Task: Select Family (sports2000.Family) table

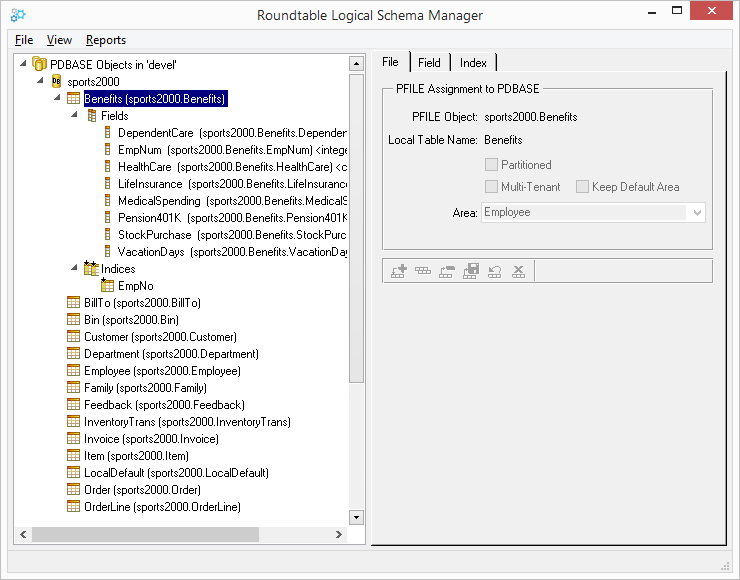Action: pyautogui.click(x=145, y=387)
